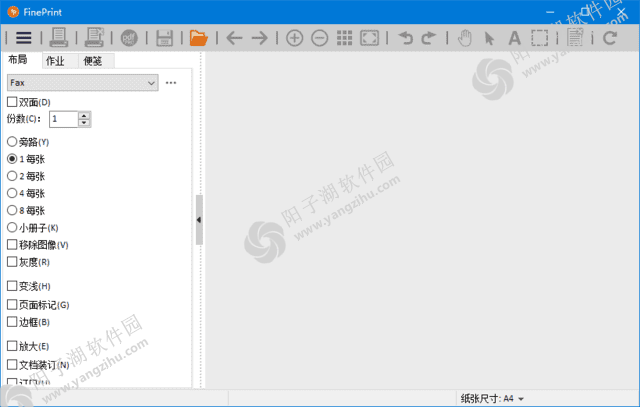640x407 pixels.
Task: Enable the 文档装订(N) checkbox
Action: pyautogui.click(x=12, y=365)
